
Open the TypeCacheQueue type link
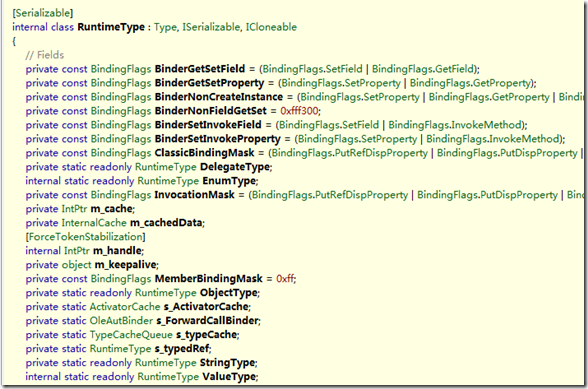click(131, 335)
